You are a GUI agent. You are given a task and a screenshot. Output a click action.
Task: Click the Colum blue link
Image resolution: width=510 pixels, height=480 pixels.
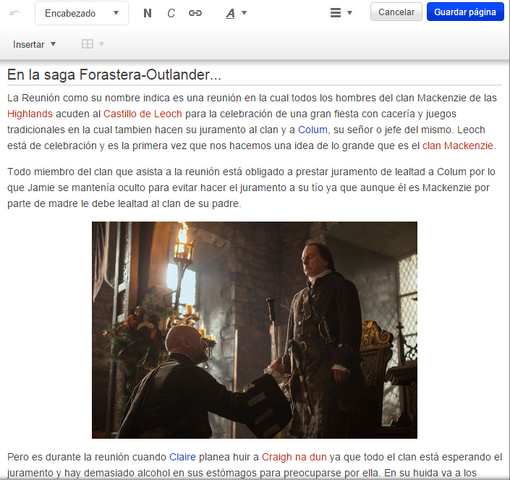pyautogui.click(x=313, y=130)
